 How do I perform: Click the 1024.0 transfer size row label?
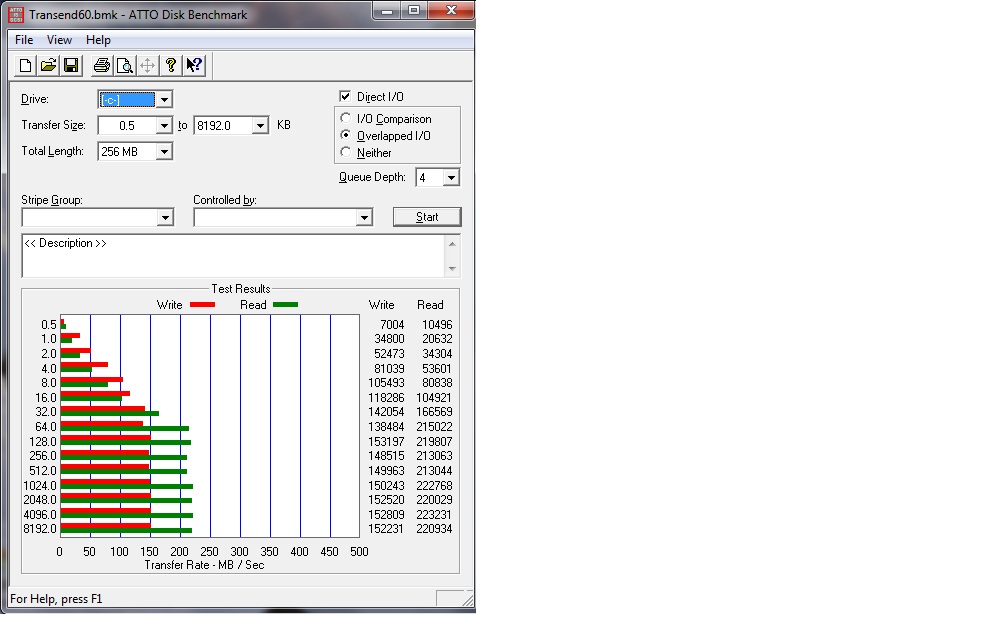tap(40, 485)
